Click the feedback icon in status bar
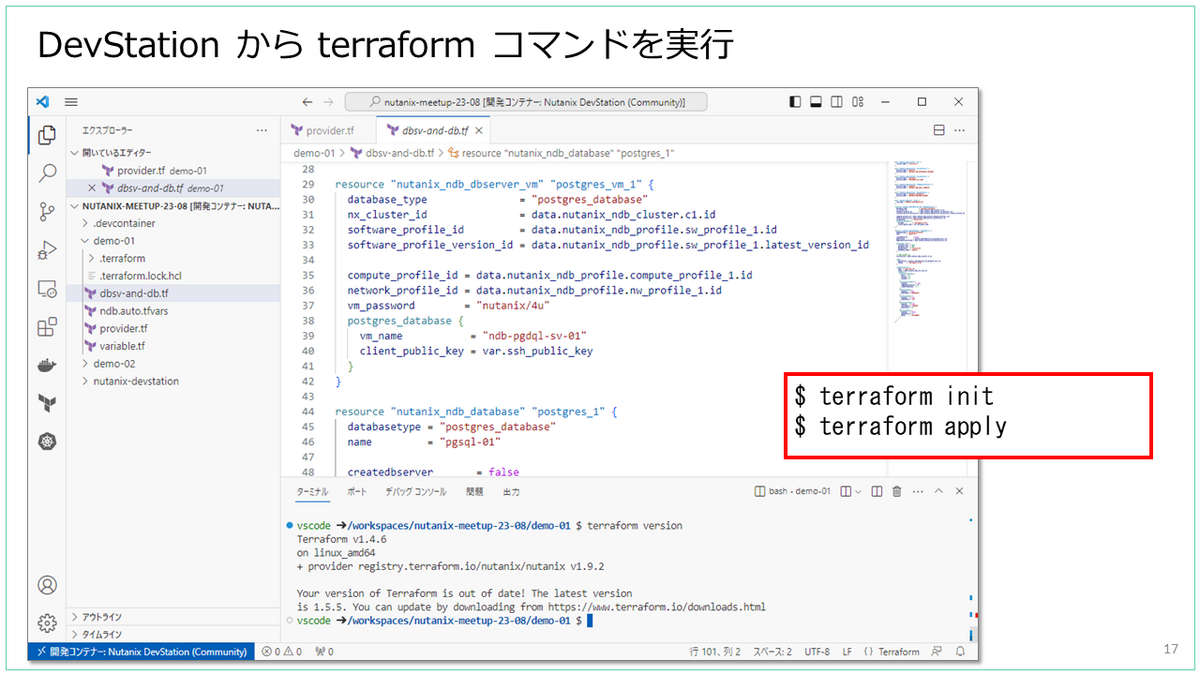1200x675 pixels. tap(936, 651)
